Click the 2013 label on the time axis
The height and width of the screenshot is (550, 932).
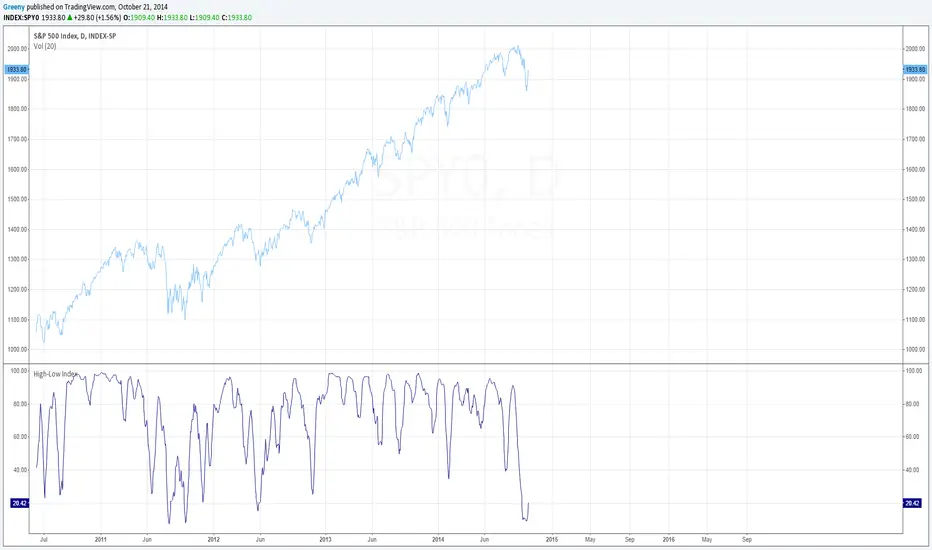[x=326, y=540]
